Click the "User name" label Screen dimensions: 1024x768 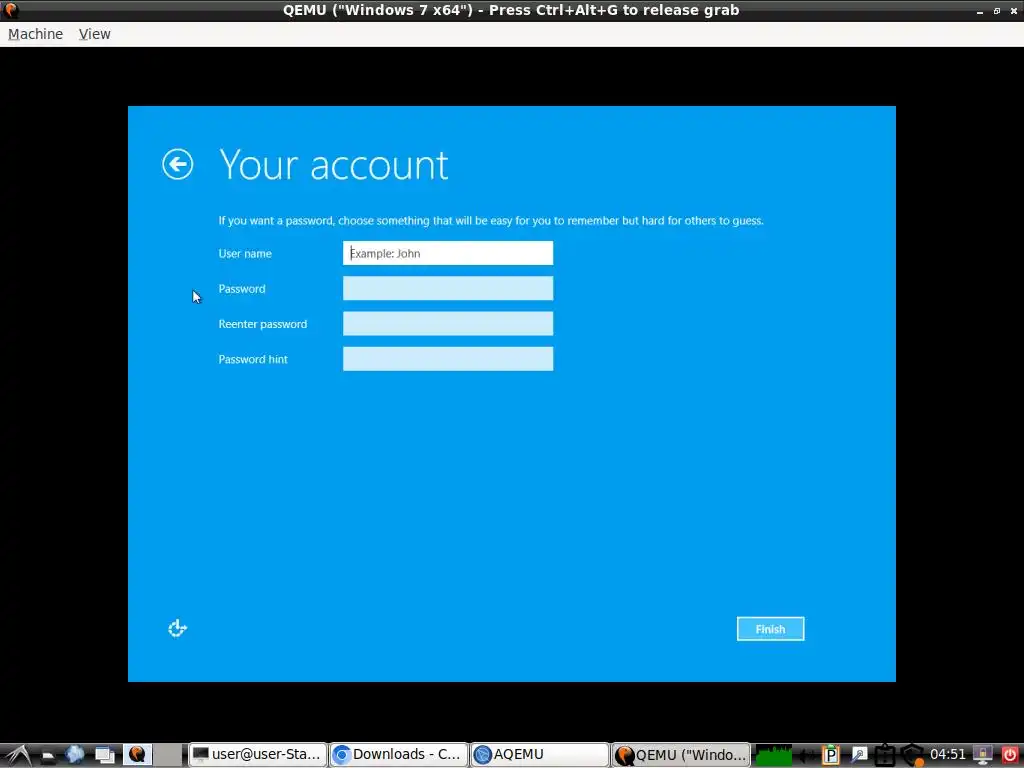point(245,253)
